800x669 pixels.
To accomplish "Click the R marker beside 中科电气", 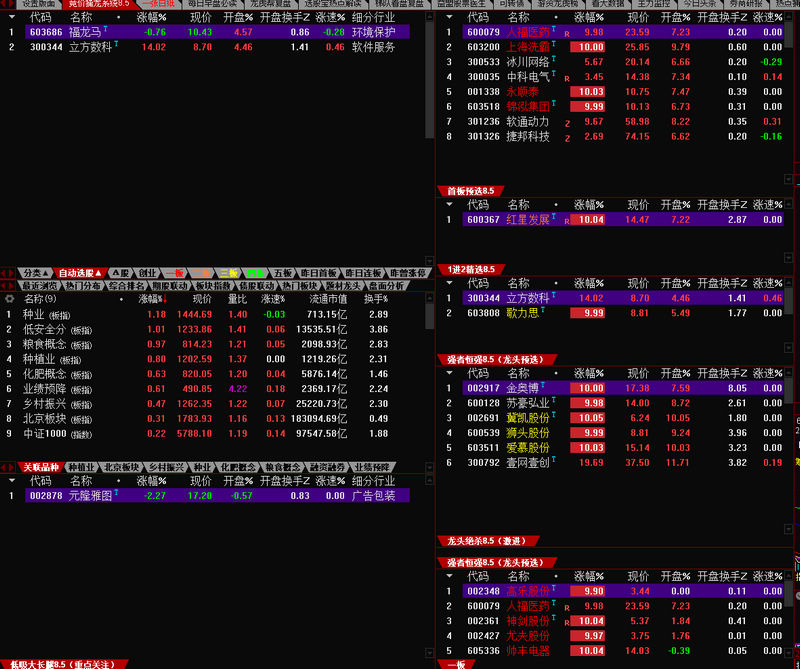I will coord(567,79).
